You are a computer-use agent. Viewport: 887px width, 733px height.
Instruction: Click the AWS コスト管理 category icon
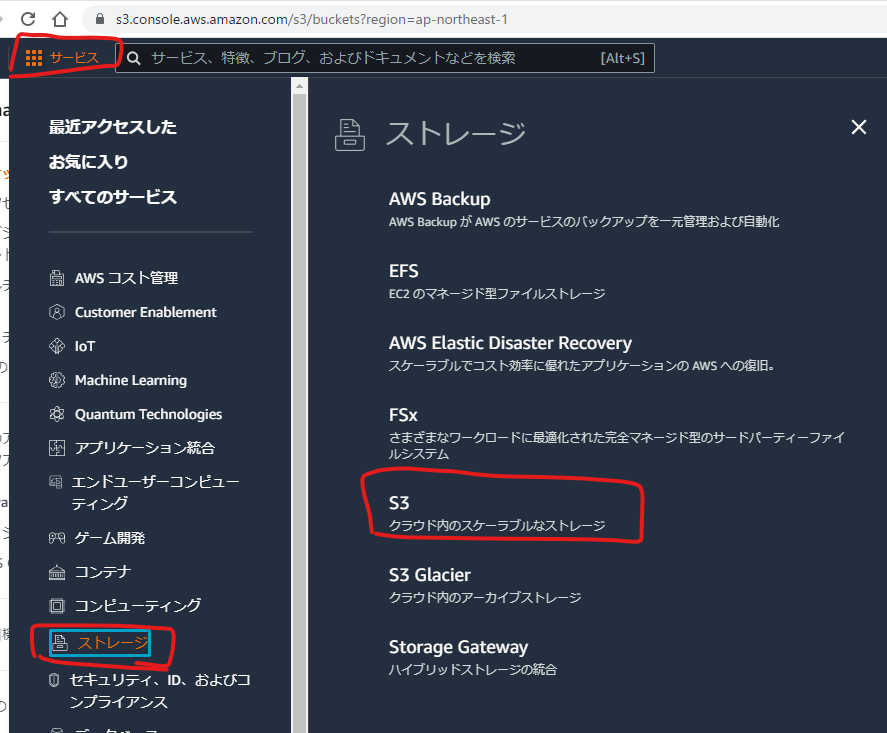(x=57, y=278)
